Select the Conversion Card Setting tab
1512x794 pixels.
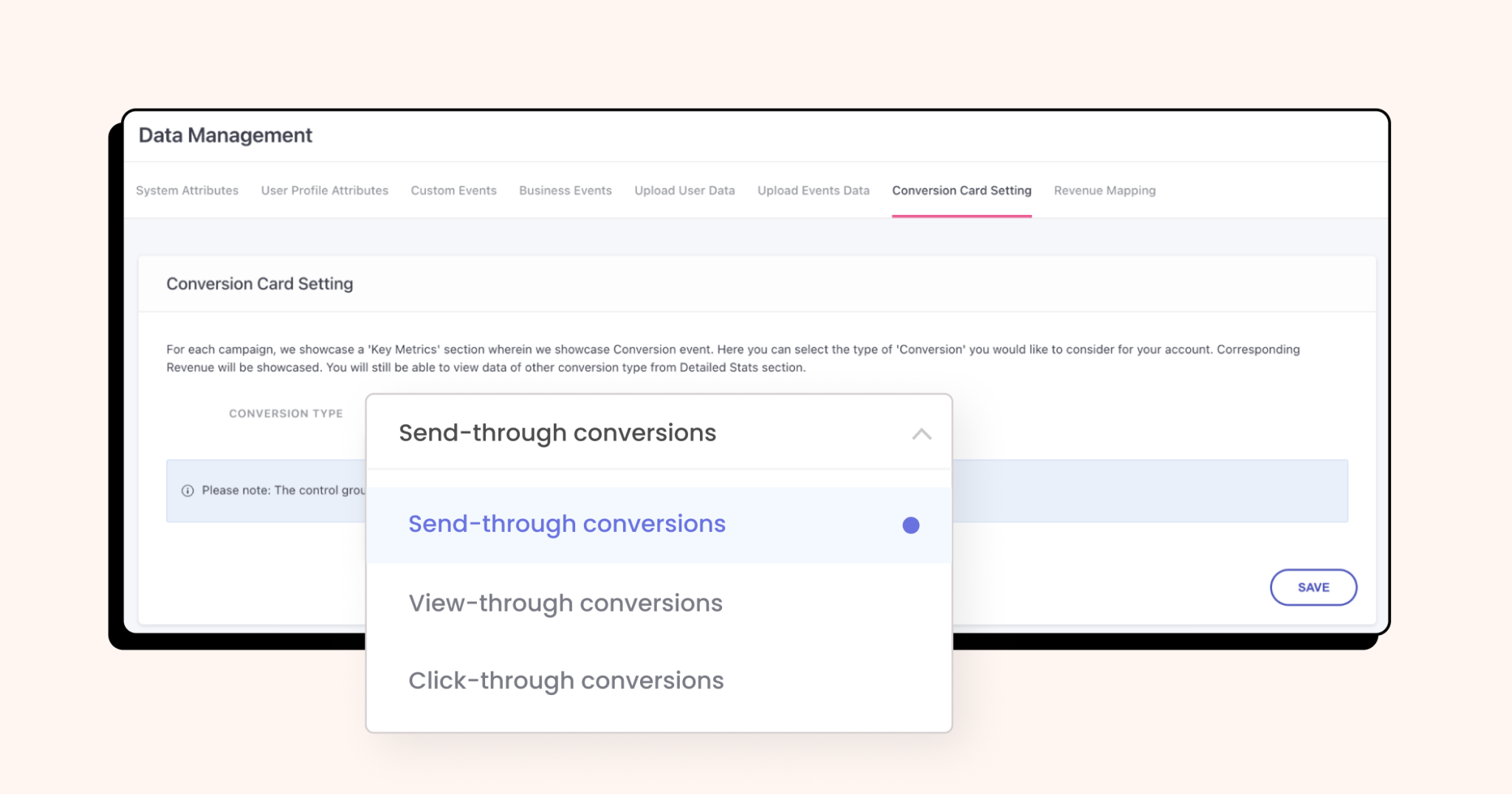pyautogui.click(x=961, y=191)
